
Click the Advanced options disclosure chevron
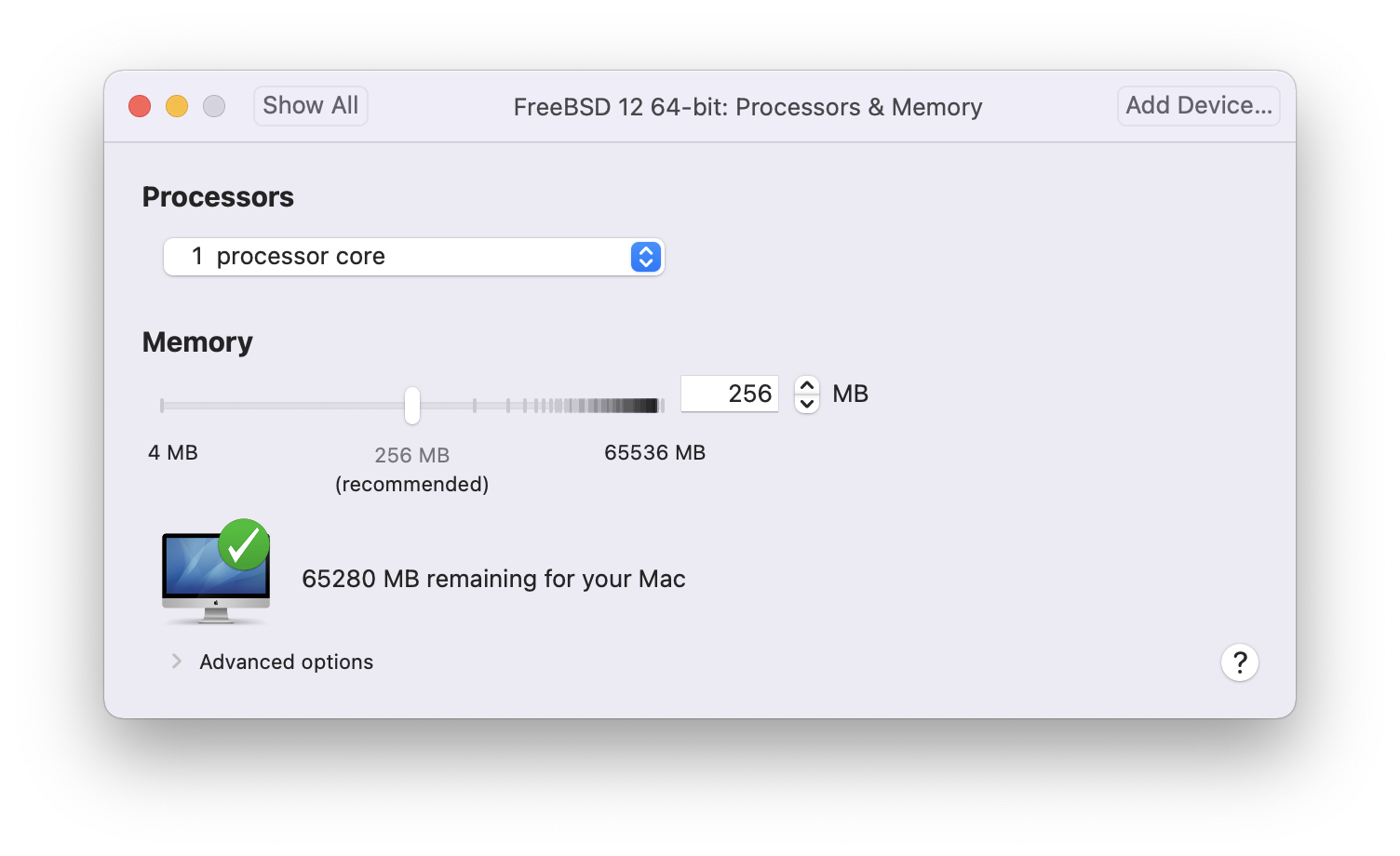click(176, 661)
